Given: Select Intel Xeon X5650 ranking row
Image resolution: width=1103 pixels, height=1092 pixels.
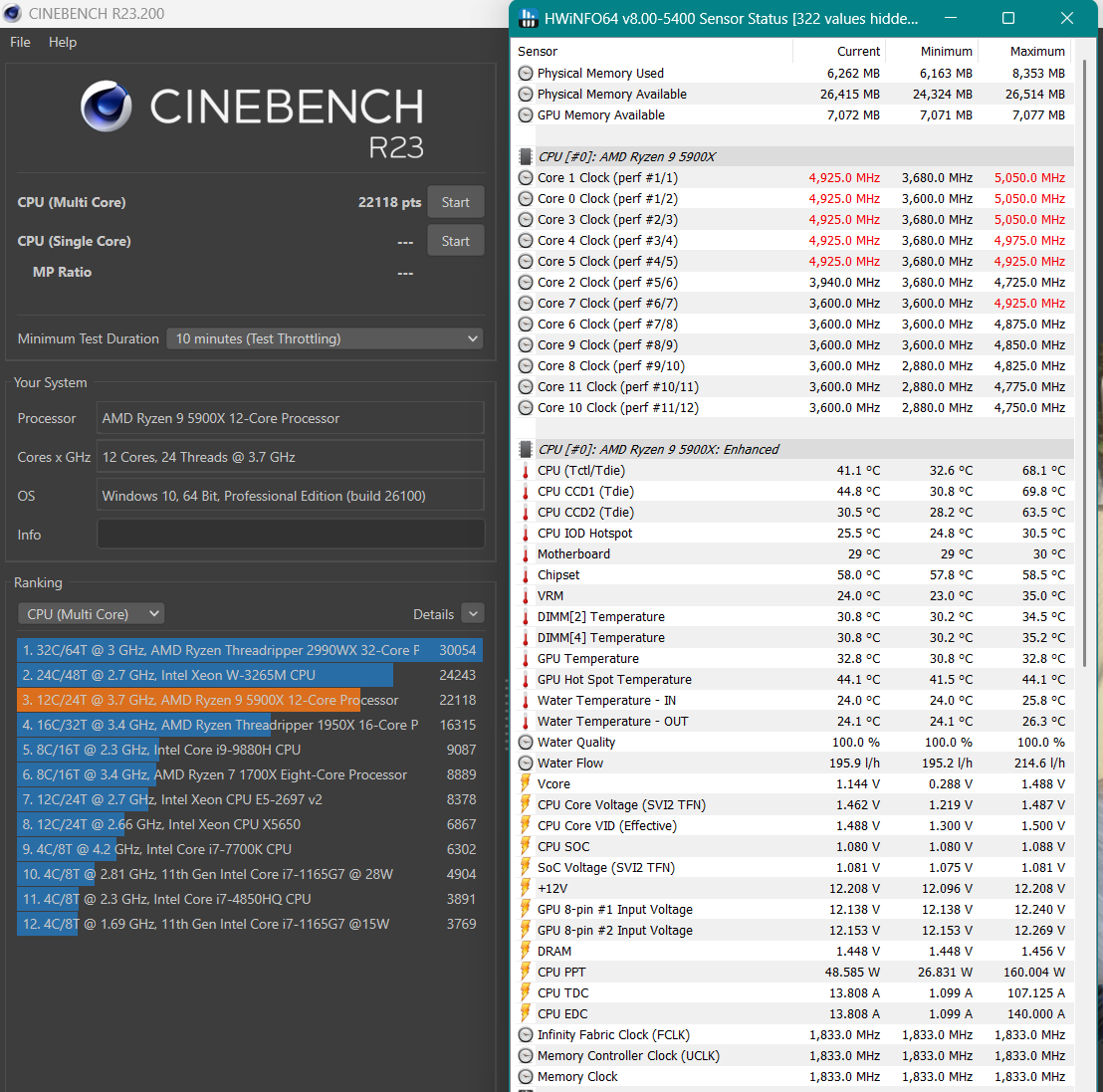Looking at the screenshot, I should tap(250, 824).
